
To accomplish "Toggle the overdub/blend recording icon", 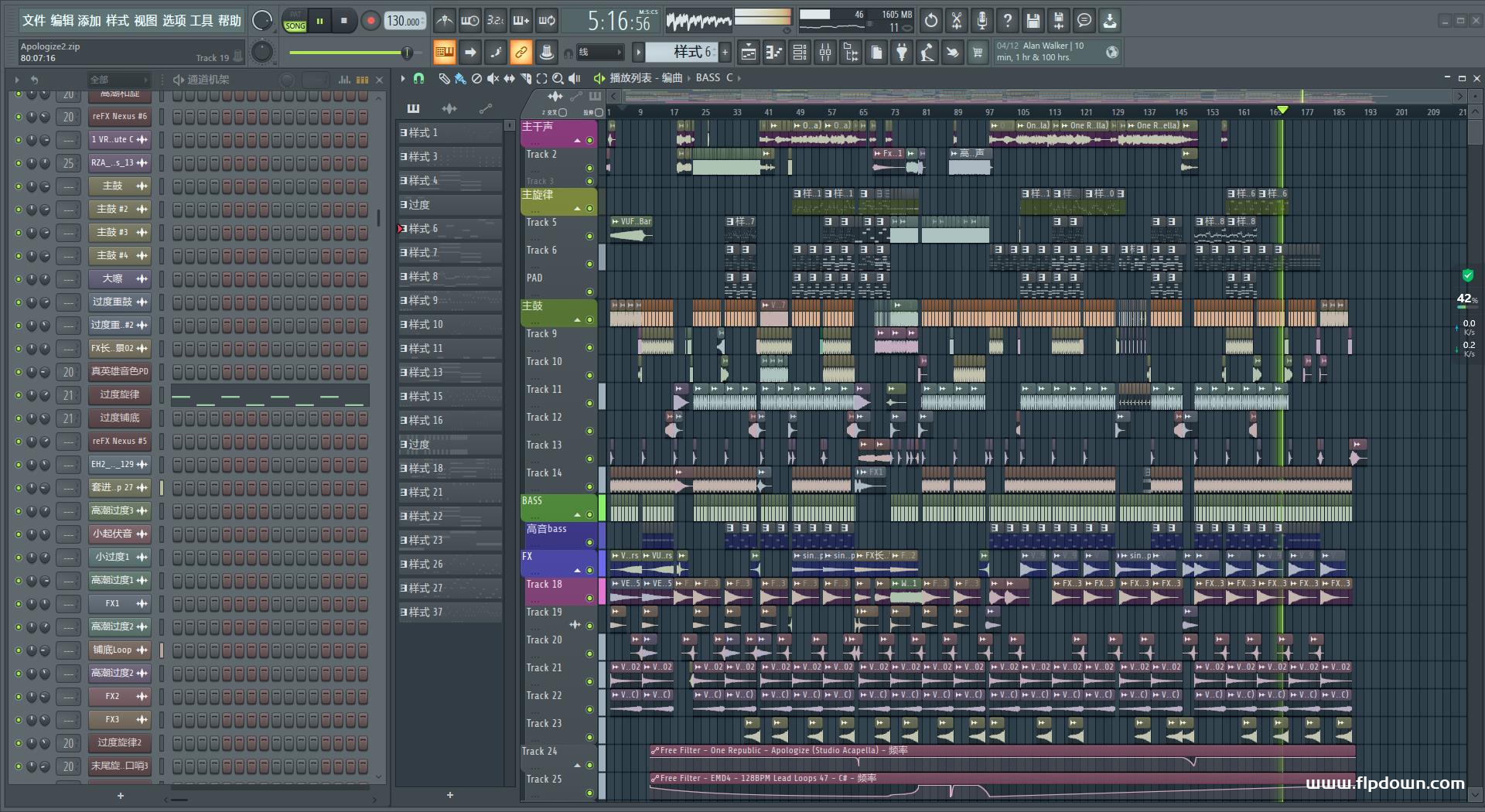I will click(521, 21).
